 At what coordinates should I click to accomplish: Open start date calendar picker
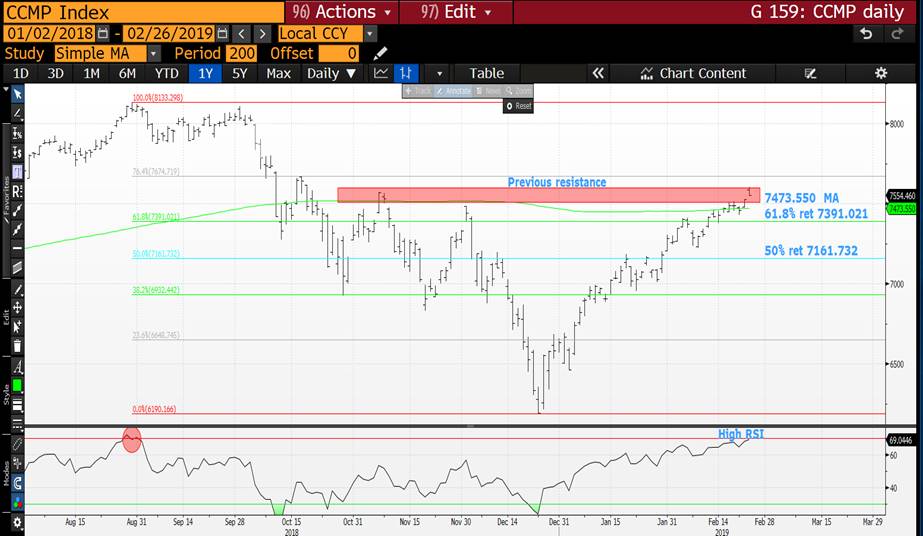pos(88,33)
